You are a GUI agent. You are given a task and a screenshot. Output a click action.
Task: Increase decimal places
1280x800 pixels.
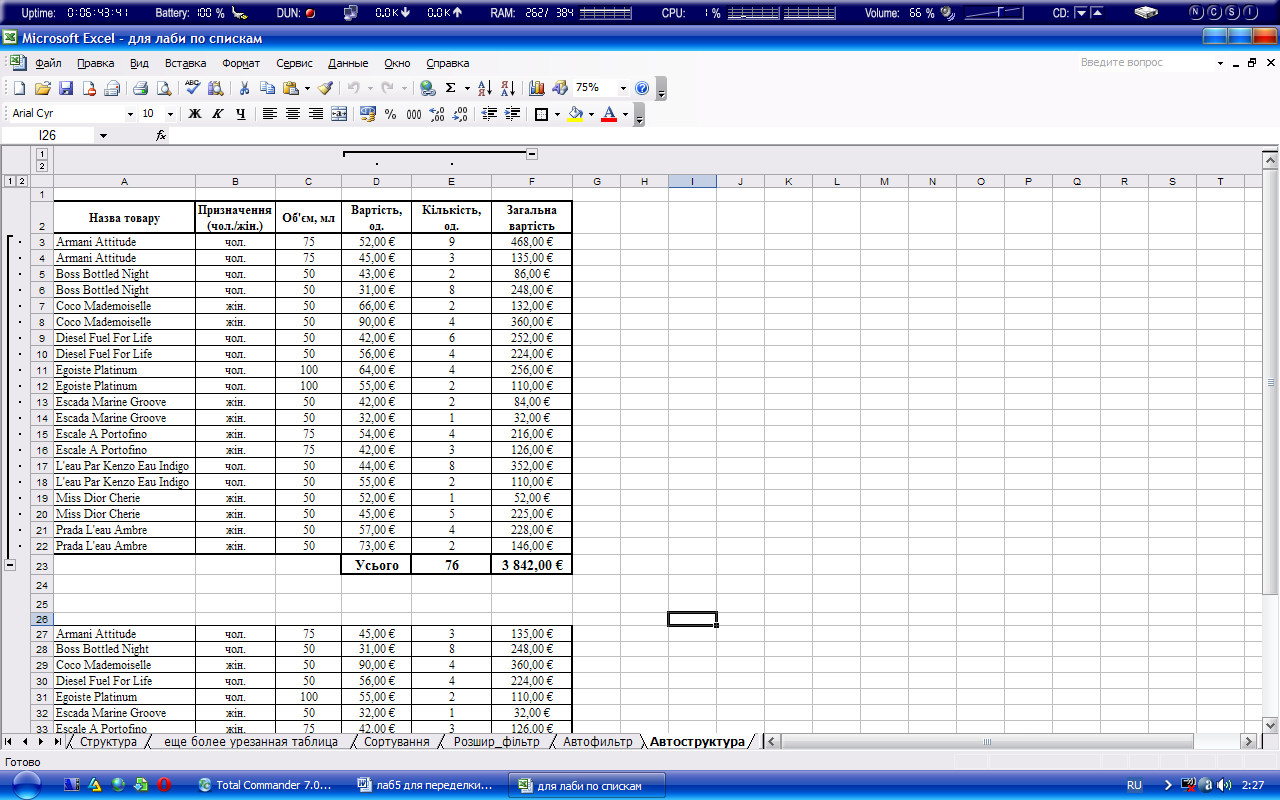point(437,114)
